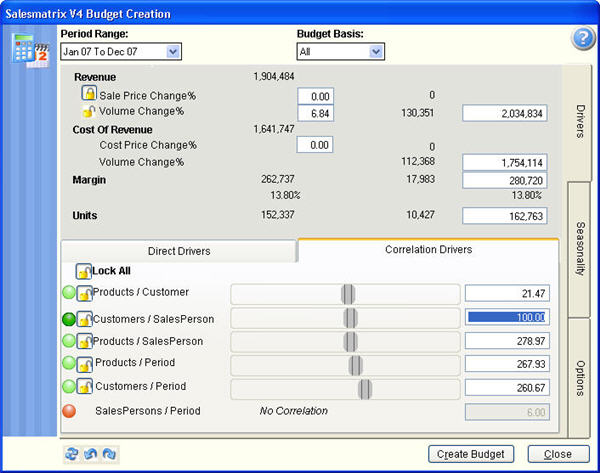Image resolution: width=600 pixels, height=473 pixels.
Task: Toggle the Lock All padlock
Action: (x=83, y=271)
